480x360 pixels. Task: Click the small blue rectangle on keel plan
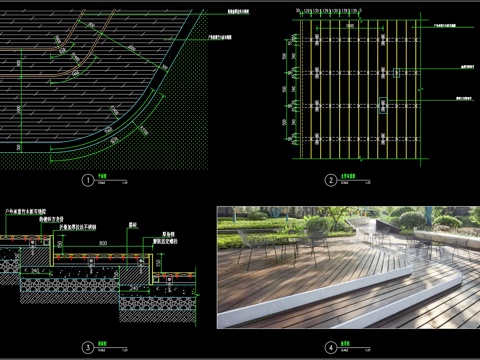[396, 73]
